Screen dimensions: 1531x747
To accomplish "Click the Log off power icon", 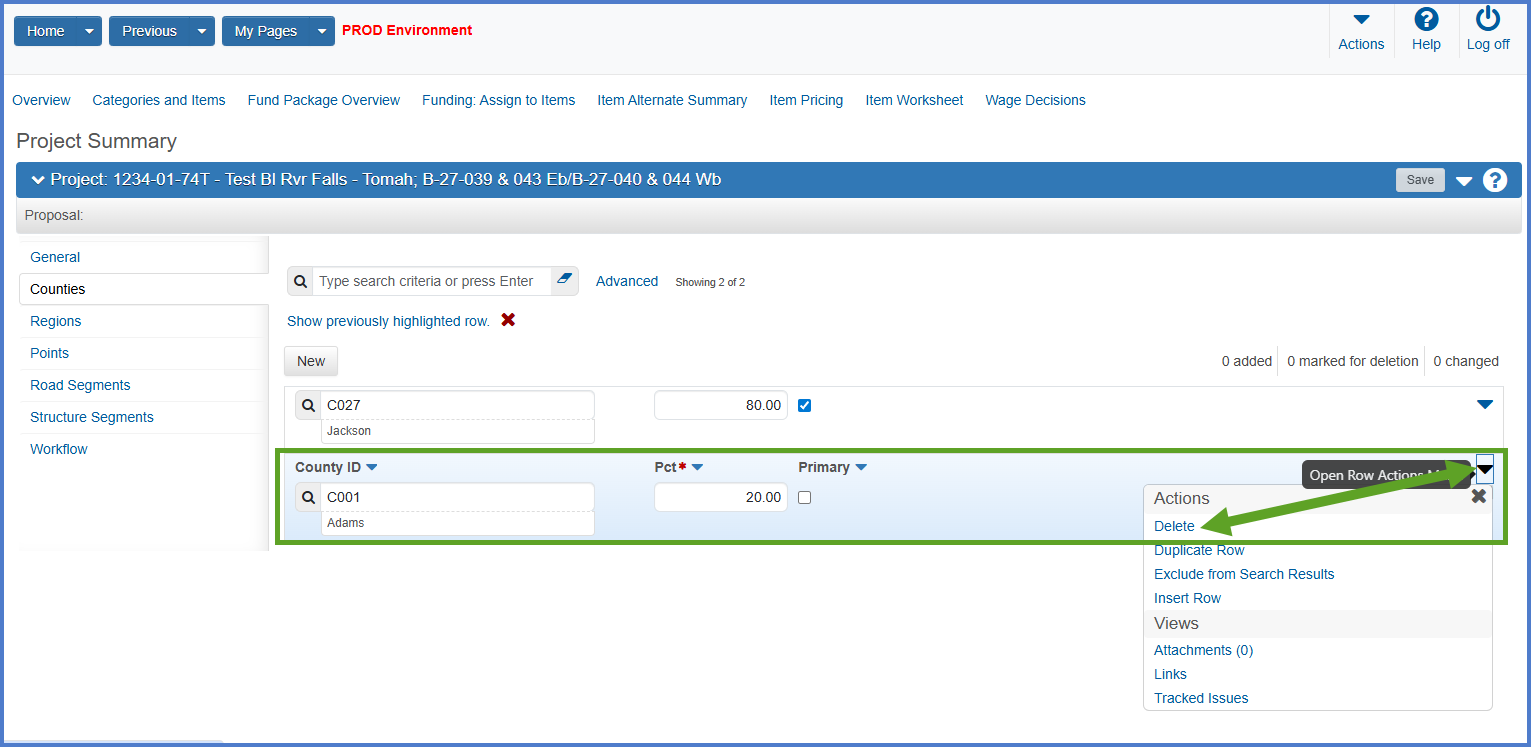I will point(1488,20).
